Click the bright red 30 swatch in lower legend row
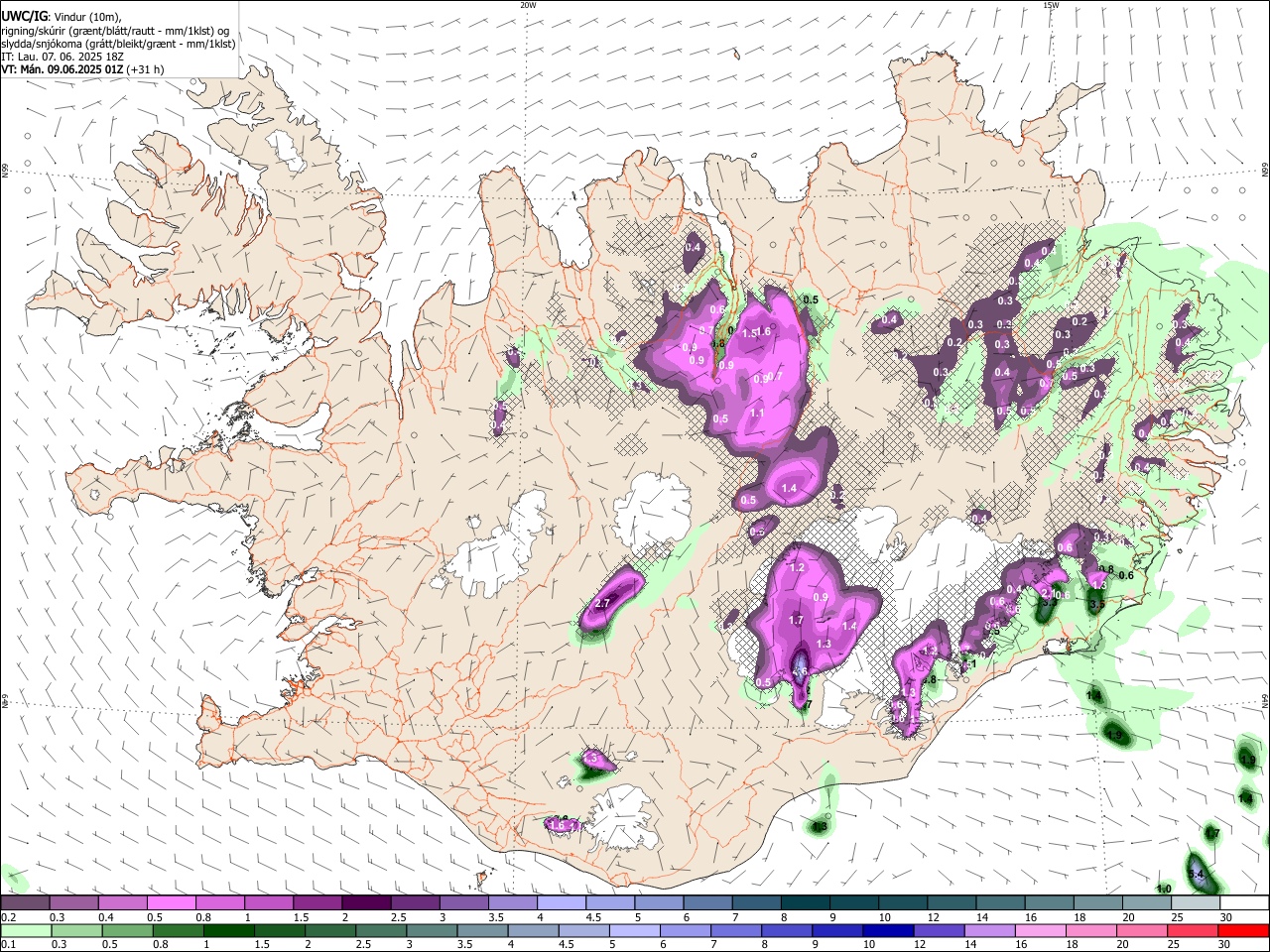Screen dimensions: 1270x952 (x=1243, y=931)
